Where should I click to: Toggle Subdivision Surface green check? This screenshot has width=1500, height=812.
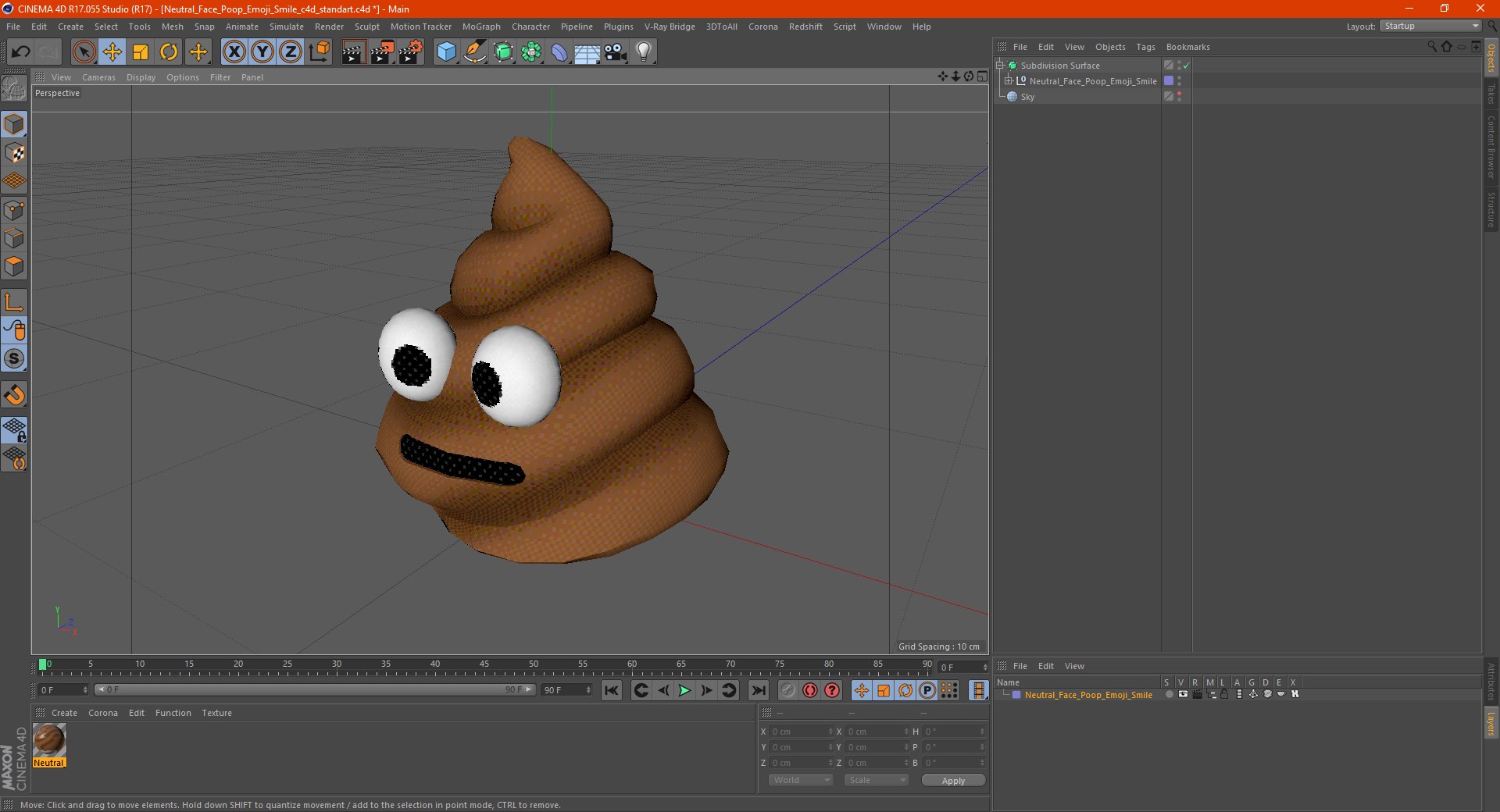[1186, 66]
